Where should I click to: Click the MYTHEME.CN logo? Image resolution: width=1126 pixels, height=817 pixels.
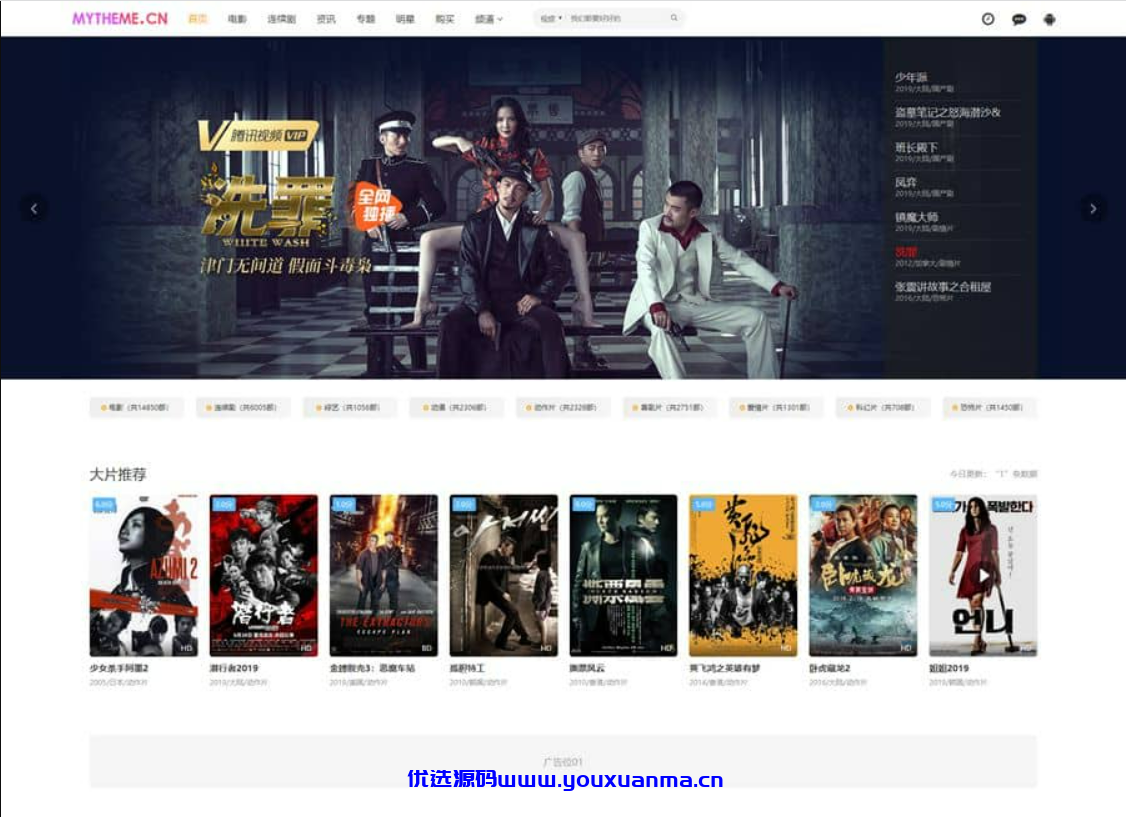120,19
